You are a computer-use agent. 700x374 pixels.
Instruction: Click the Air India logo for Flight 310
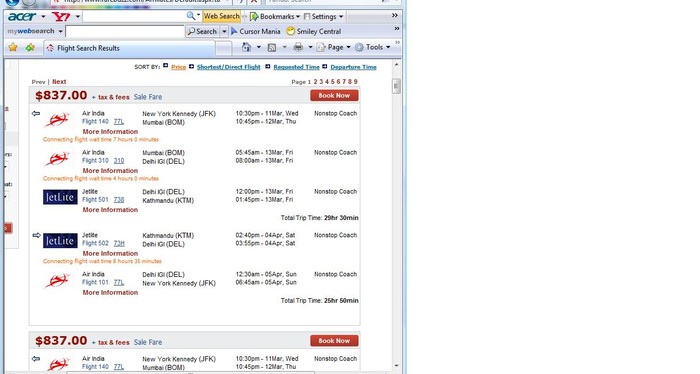[57, 159]
